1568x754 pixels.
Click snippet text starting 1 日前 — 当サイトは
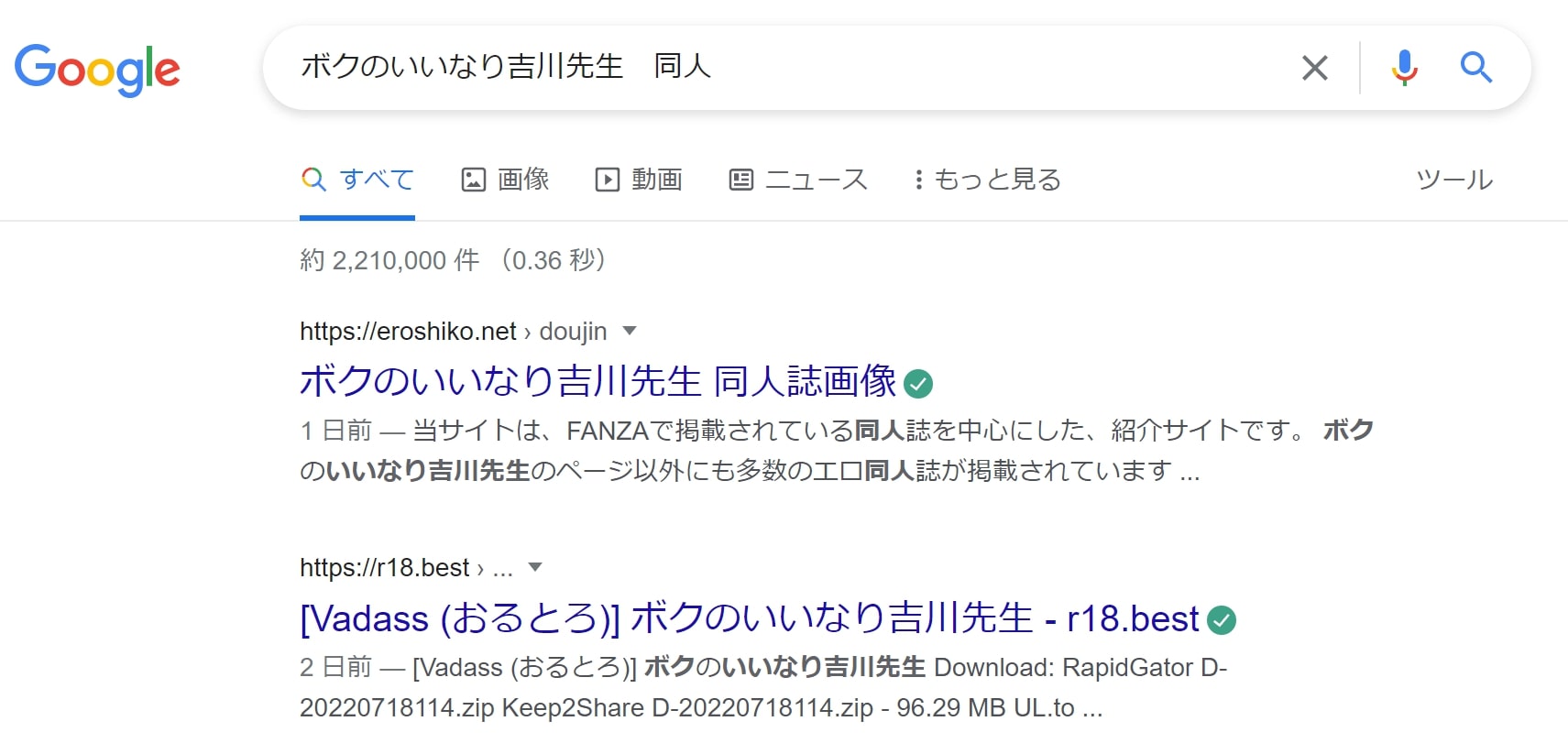837,450
